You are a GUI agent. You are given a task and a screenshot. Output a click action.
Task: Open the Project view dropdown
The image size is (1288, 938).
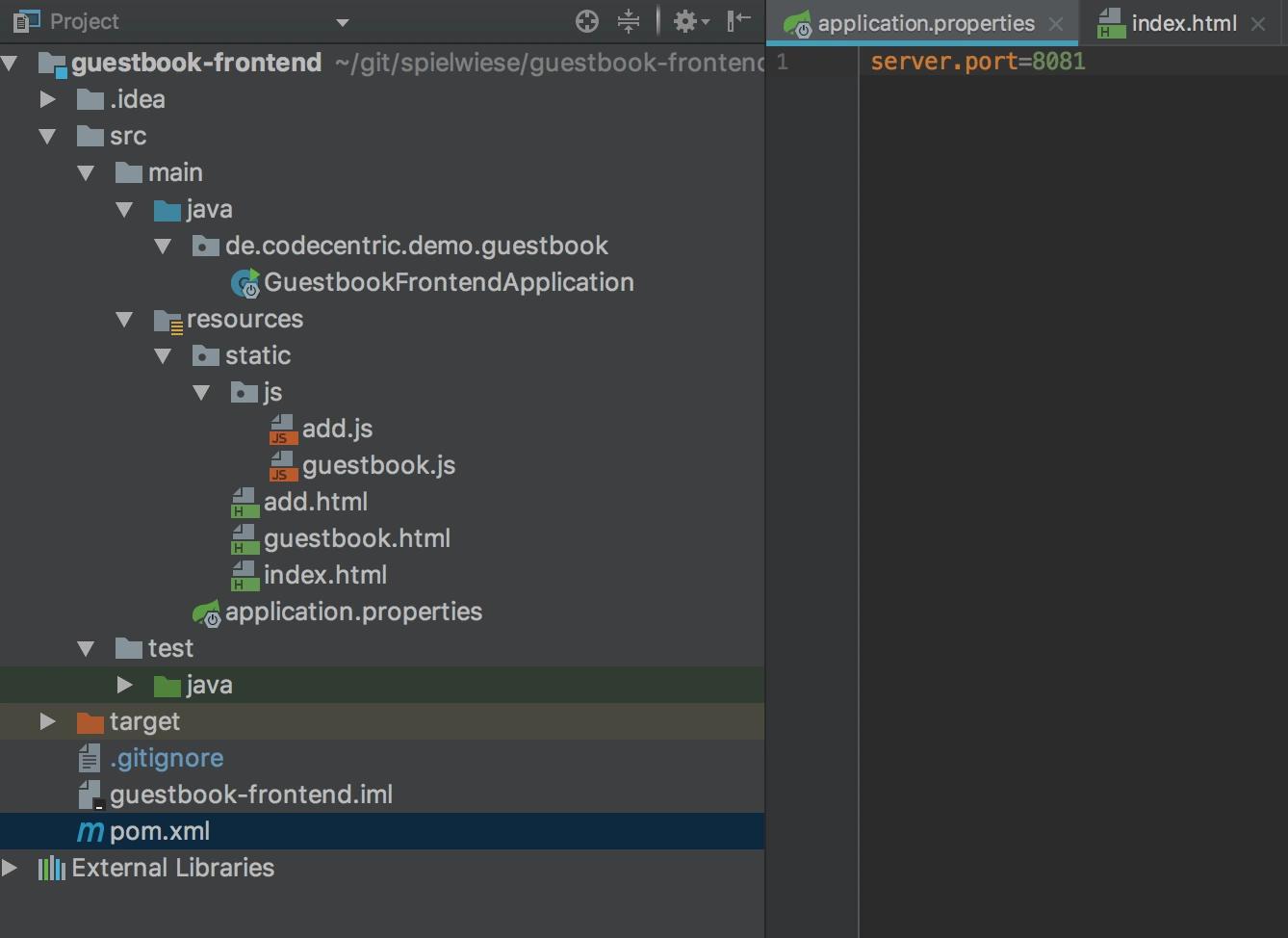coord(343,22)
